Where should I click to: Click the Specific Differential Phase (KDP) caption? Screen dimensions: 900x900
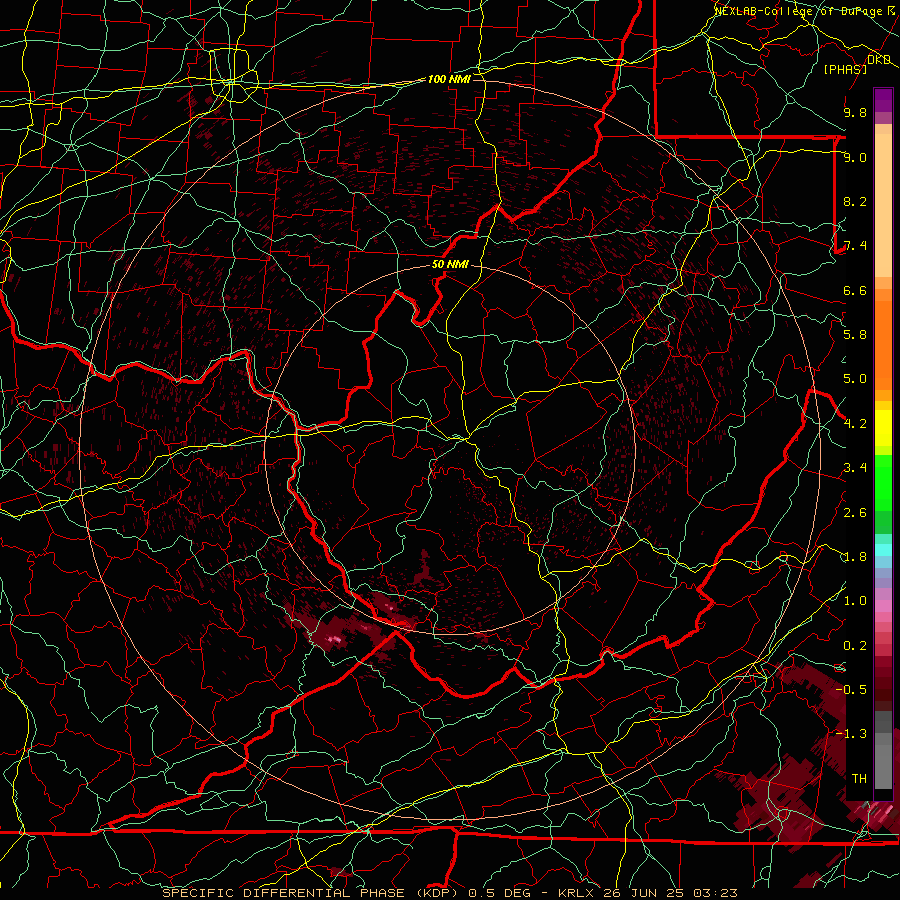[311, 893]
